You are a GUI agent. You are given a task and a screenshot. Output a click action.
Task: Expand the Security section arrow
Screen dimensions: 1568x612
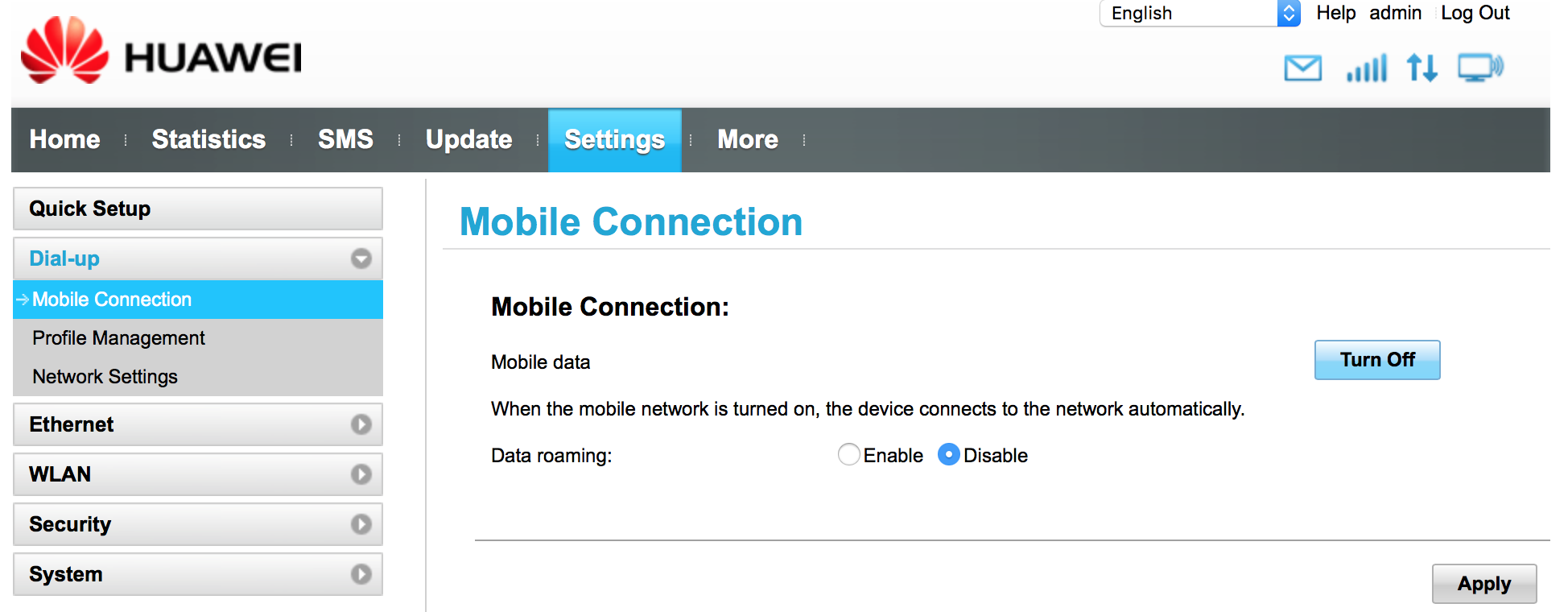click(361, 524)
